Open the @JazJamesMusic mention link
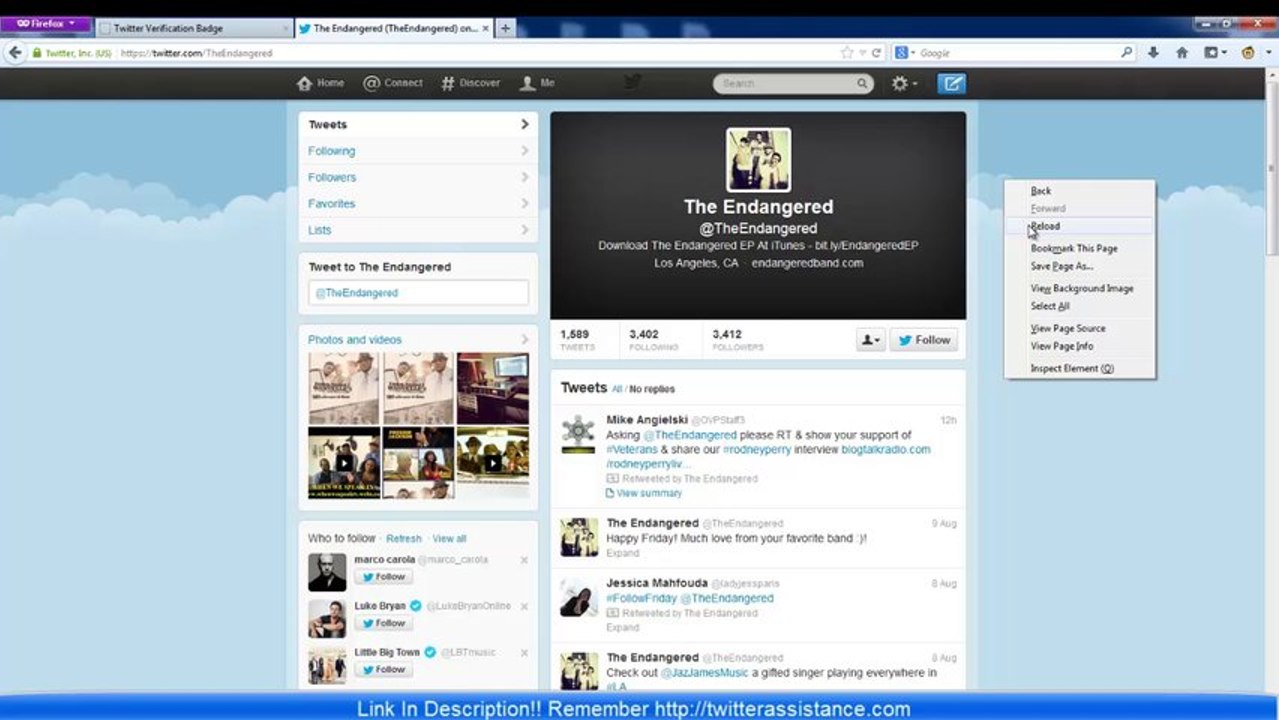This screenshot has width=1279, height=720. [704, 673]
